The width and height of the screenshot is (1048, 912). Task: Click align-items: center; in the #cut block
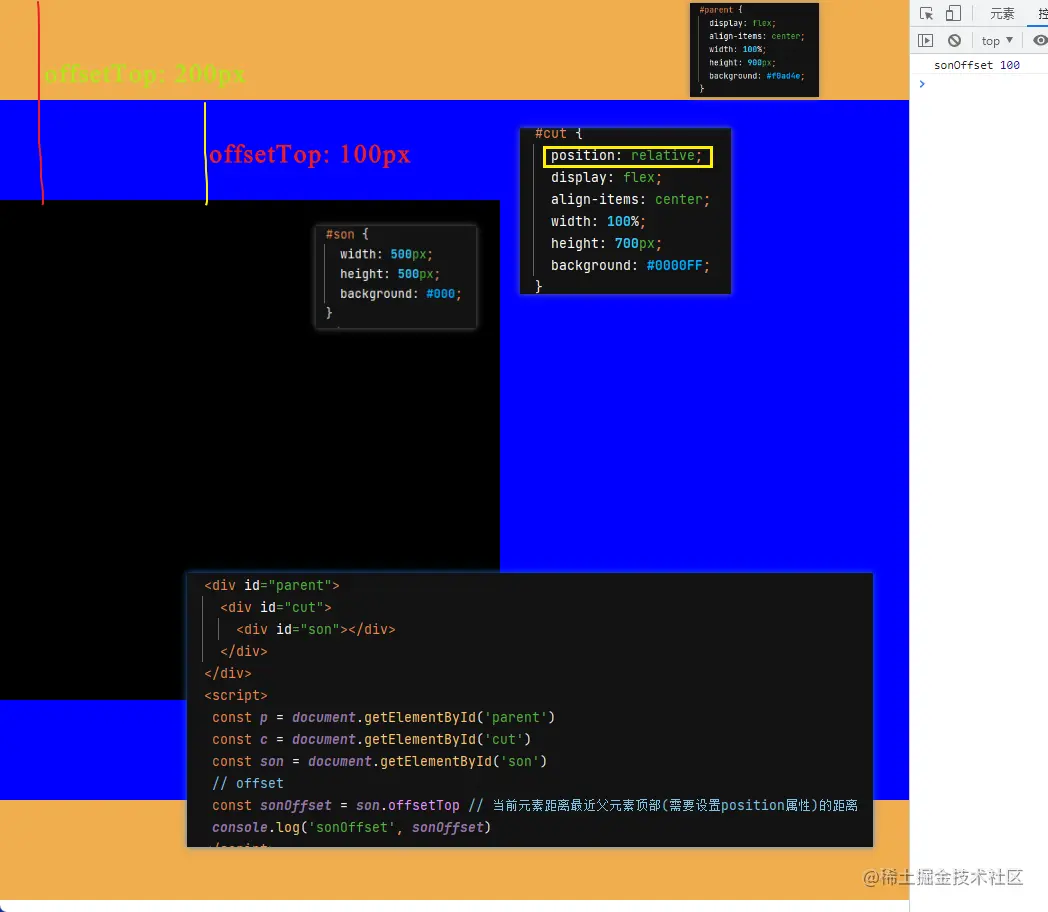click(x=630, y=200)
